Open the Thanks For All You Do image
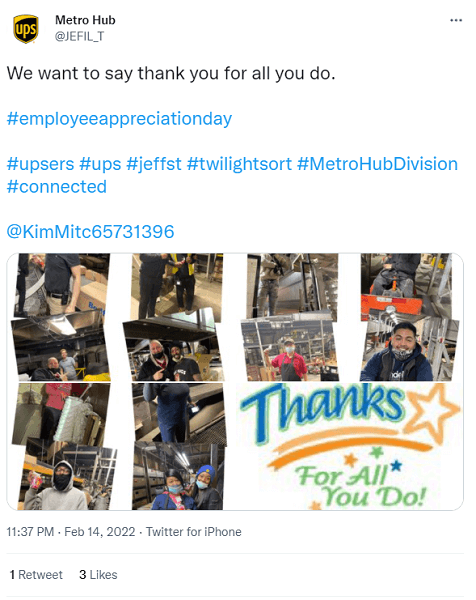The width and height of the screenshot is (476, 600). point(349,447)
